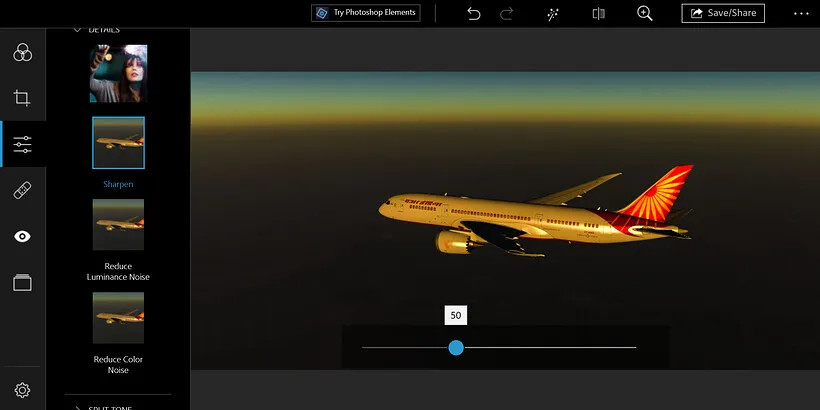
Task: Collapse the Details section chevron
Action: tap(77, 30)
